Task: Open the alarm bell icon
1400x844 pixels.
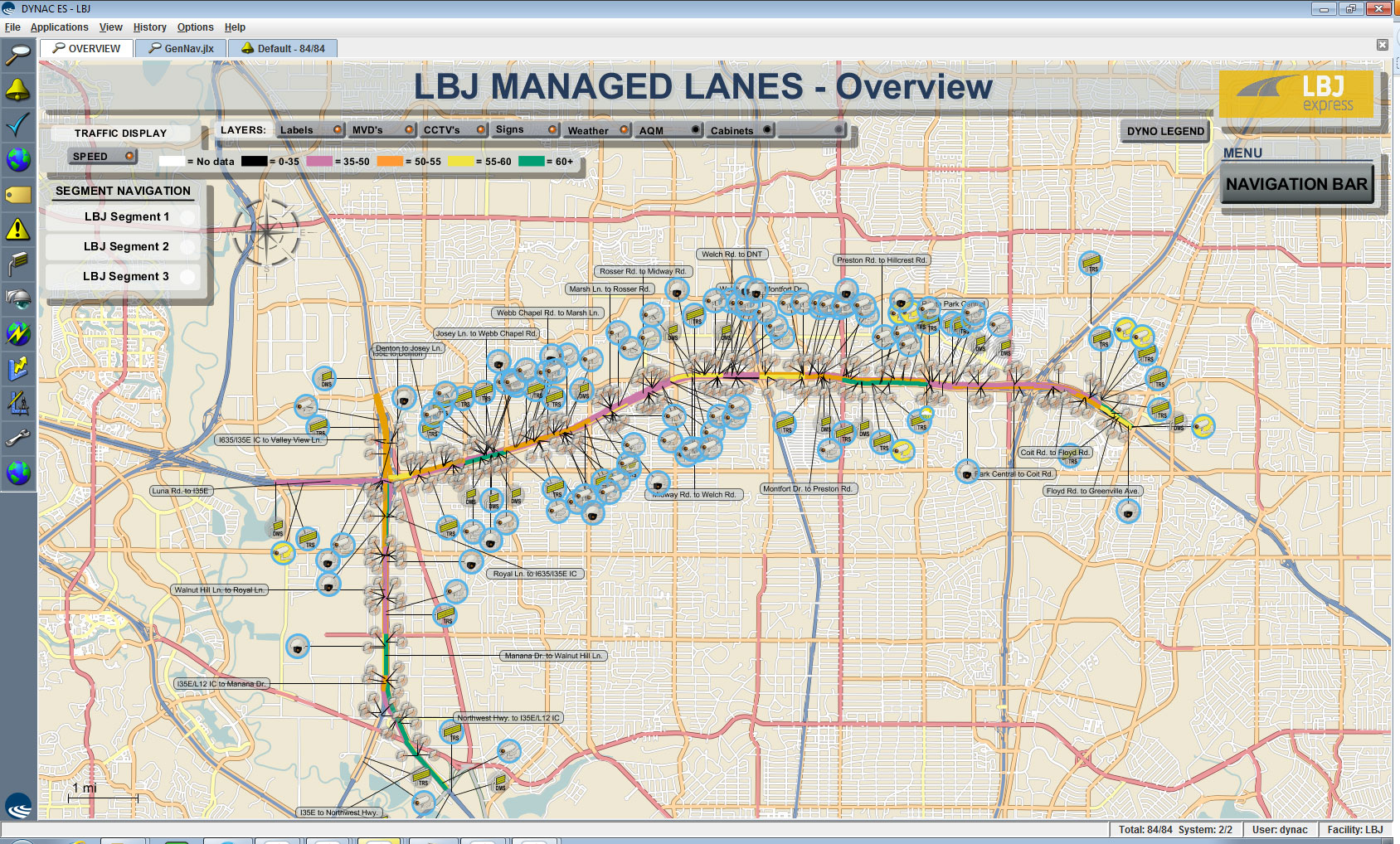Action: tap(18, 90)
